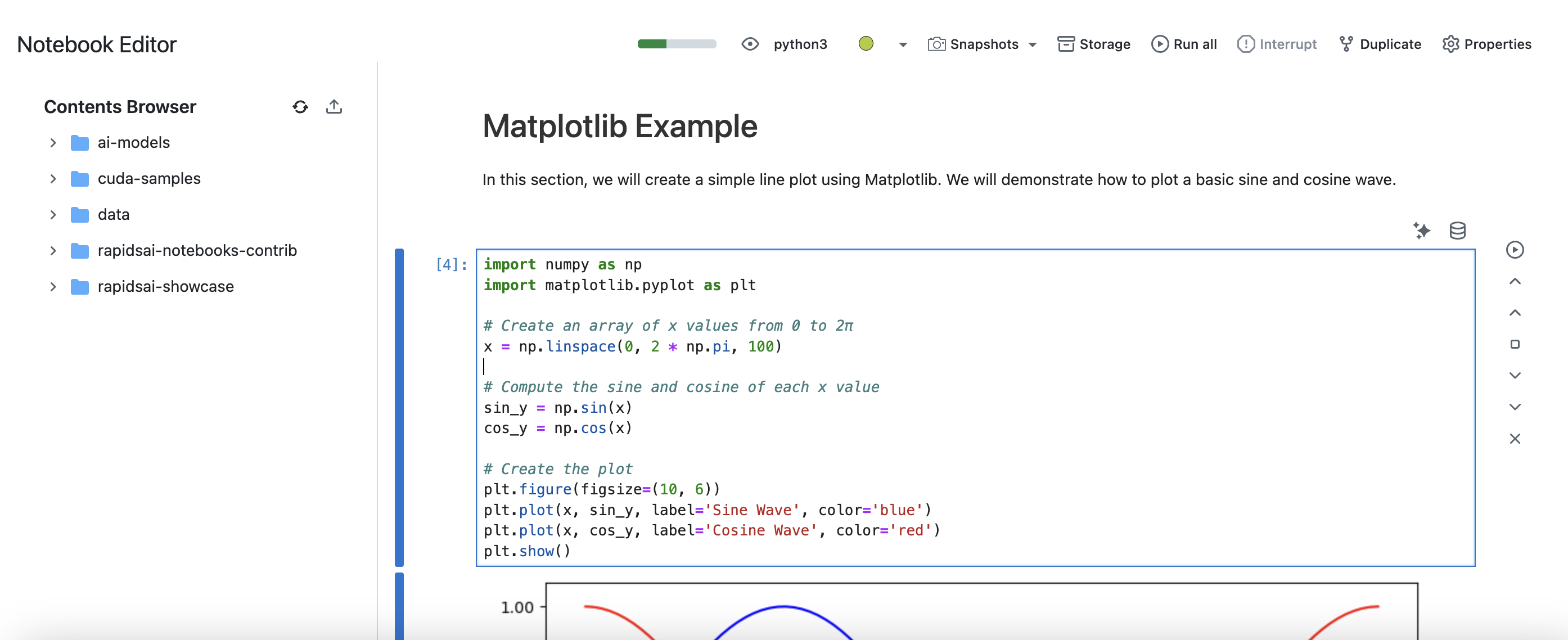The image size is (1568, 640).
Task: Upload a file to Contents Browser
Action: pyautogui.click(x=334, y=106)
